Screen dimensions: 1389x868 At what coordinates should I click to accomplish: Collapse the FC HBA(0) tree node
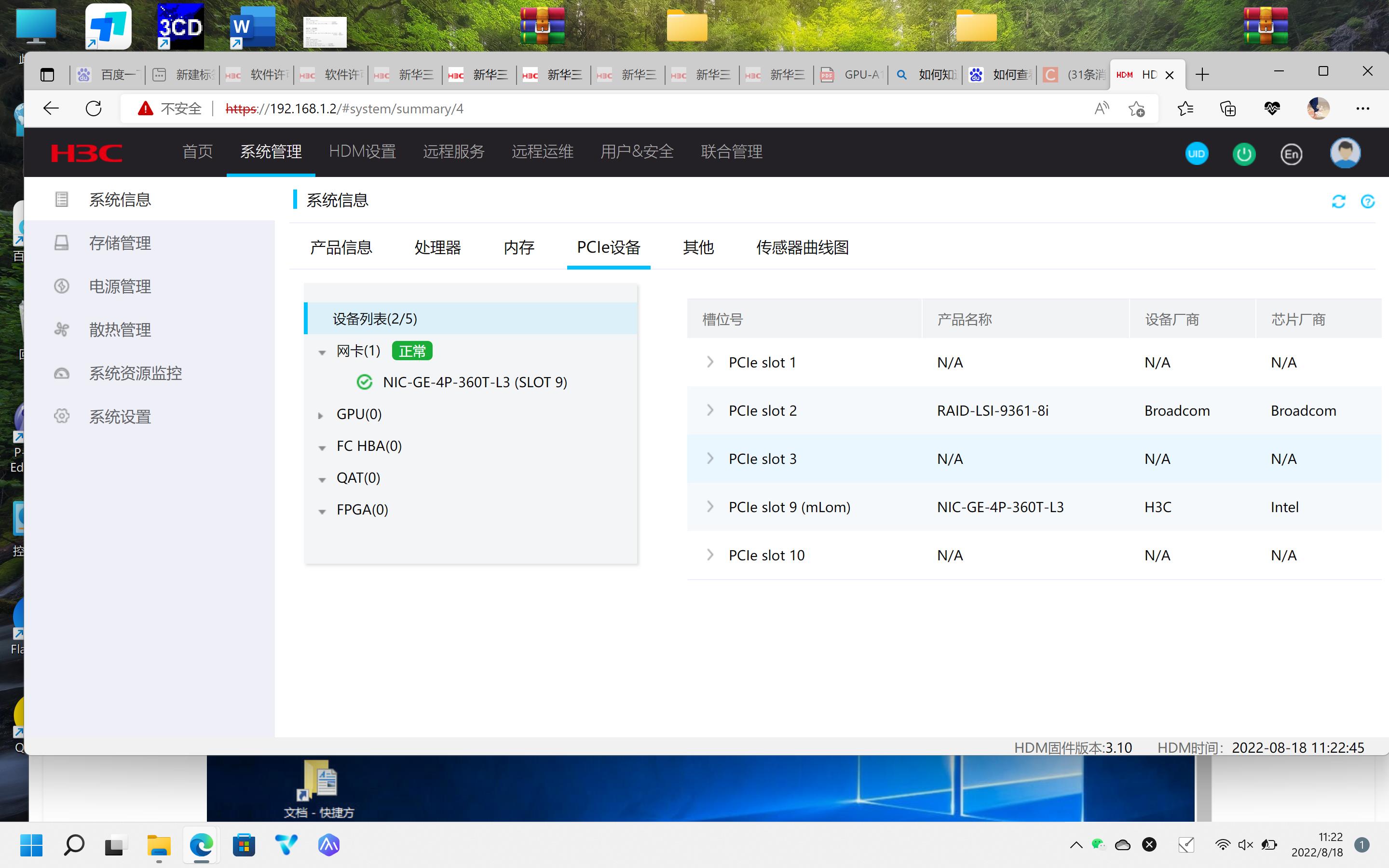pyautogui.click(x=322, y=447)
